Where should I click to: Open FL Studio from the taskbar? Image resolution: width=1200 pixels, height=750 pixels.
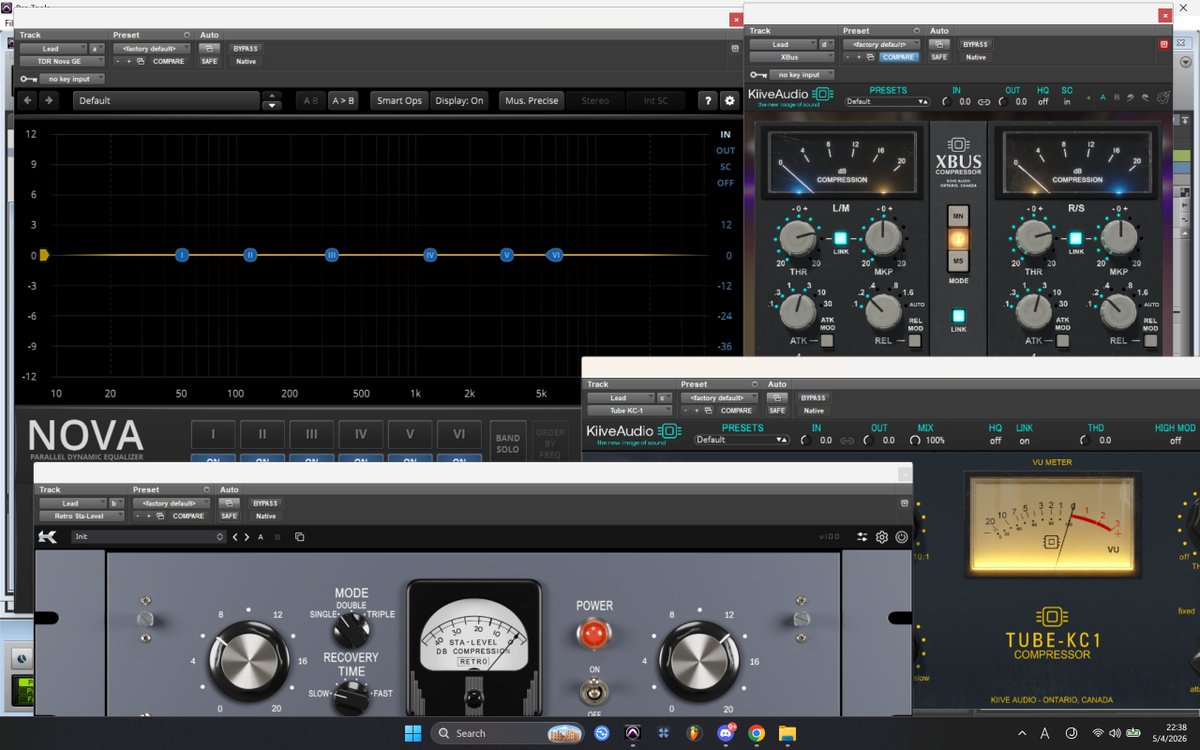694,733
